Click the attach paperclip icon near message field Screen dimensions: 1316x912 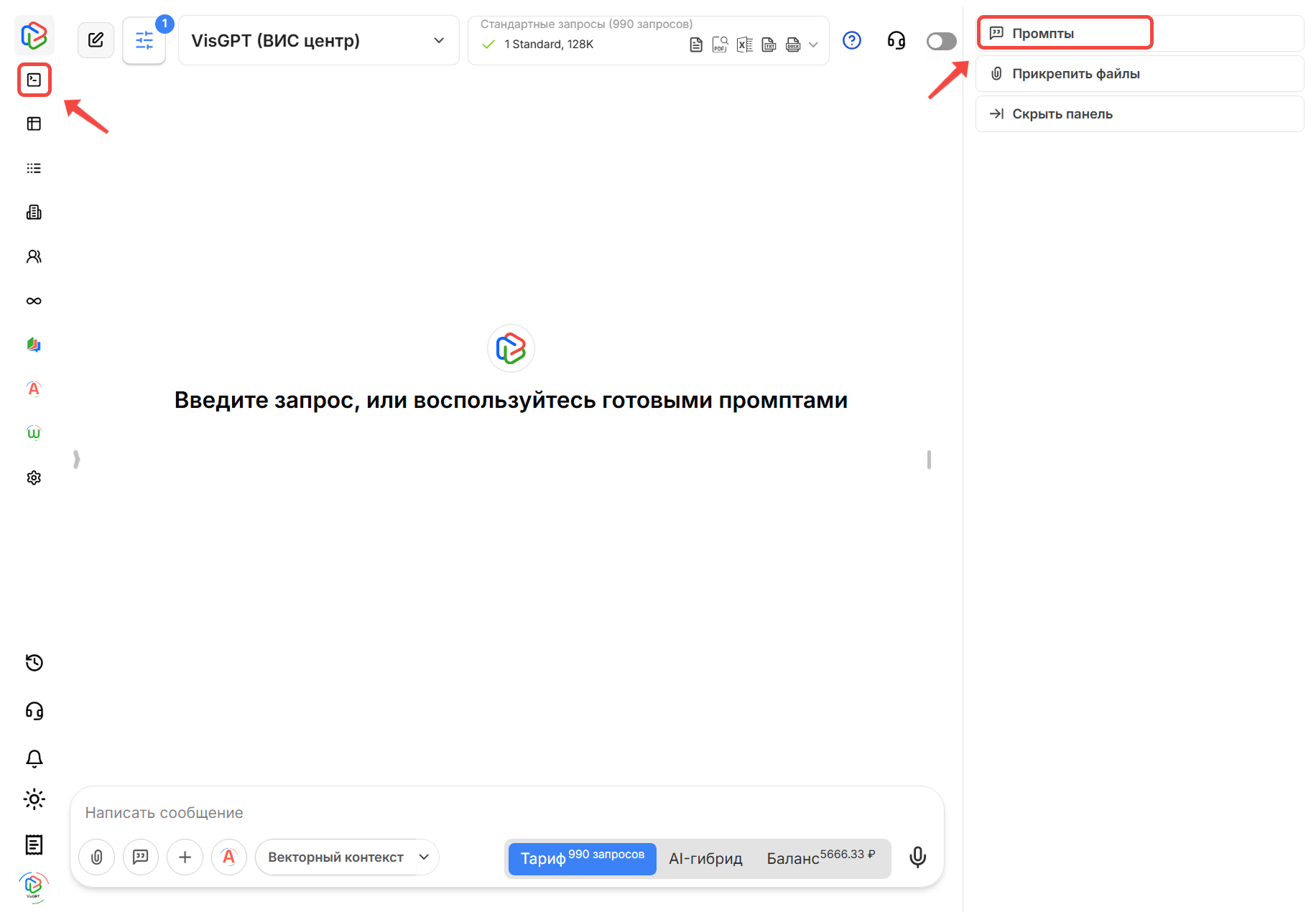(x=96, y=857)
